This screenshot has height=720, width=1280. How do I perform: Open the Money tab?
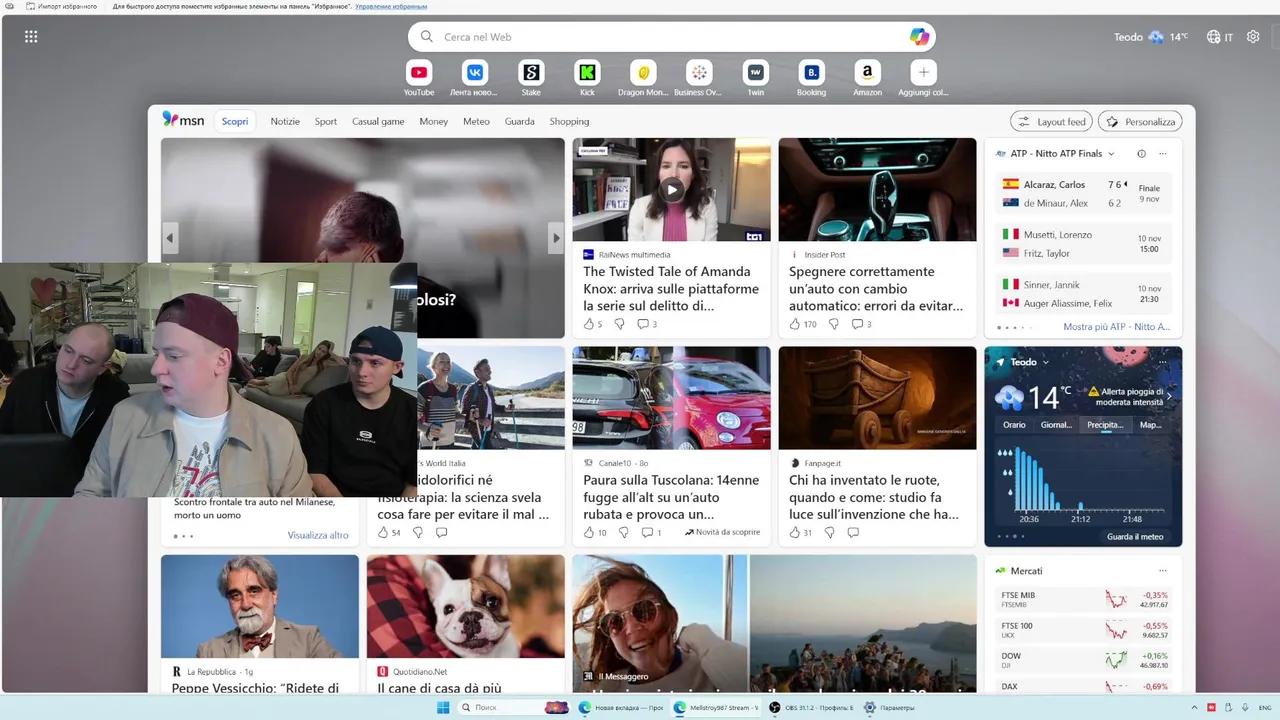click(434, 121)
